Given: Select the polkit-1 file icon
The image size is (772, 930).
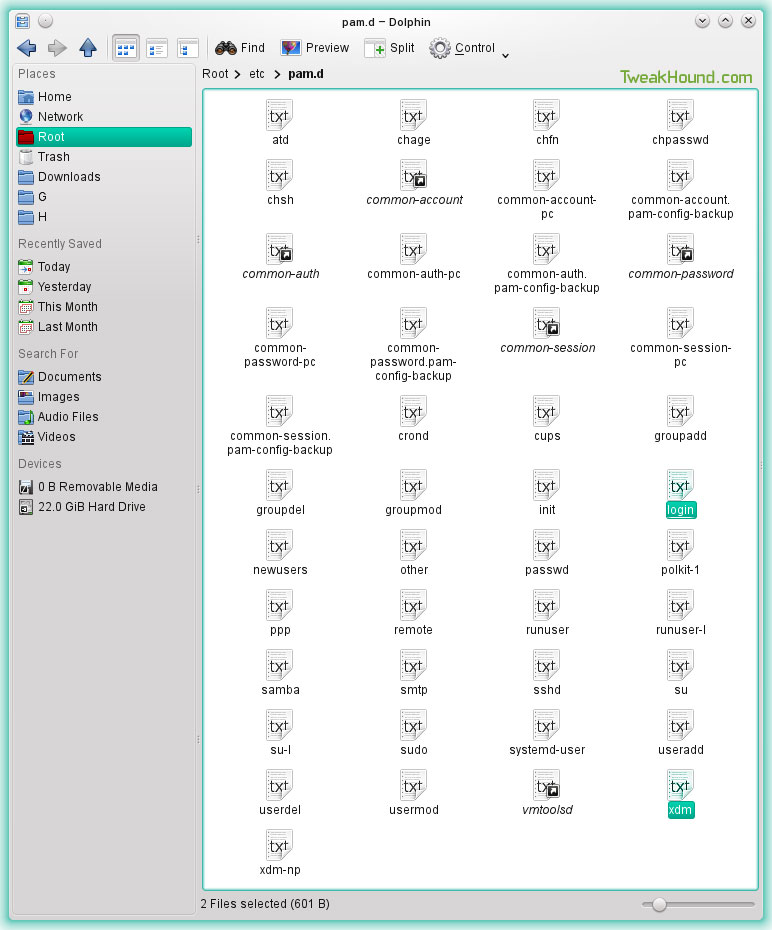Looking at the screenshot, I should click(x=680, y=546).
